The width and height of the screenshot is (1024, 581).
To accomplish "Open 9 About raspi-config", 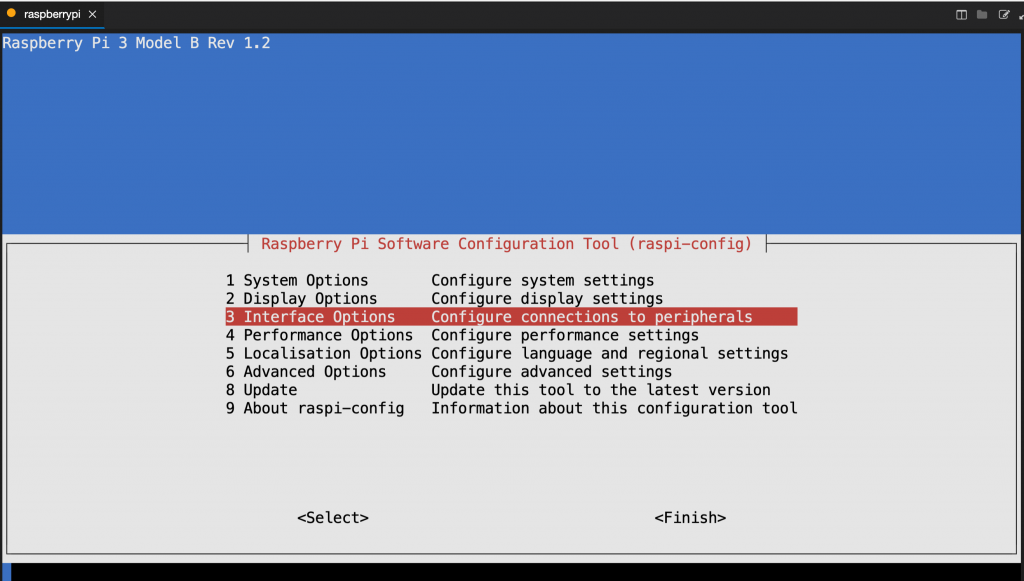I will [511, 408].
